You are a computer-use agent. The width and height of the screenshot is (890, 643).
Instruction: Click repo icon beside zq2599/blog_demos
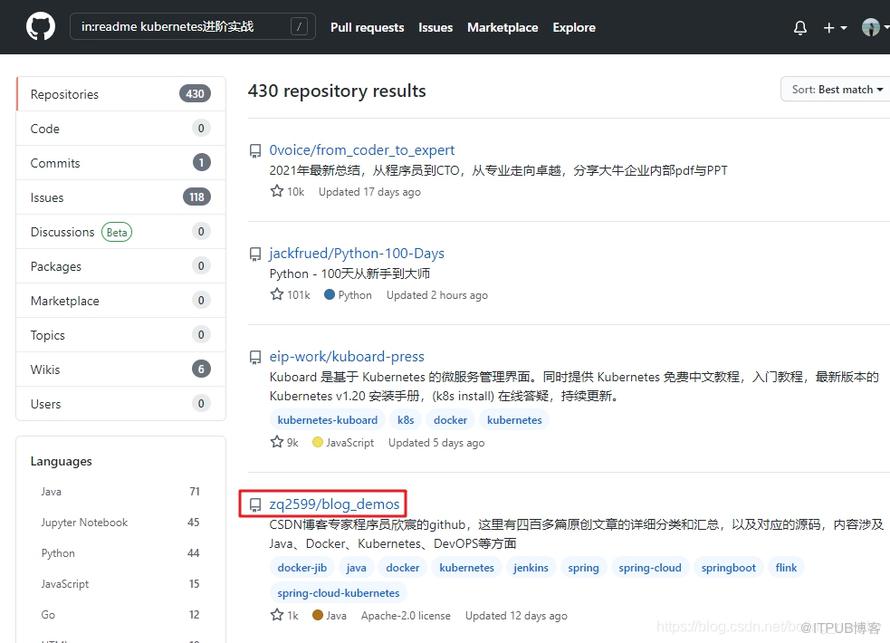(255, 505)
